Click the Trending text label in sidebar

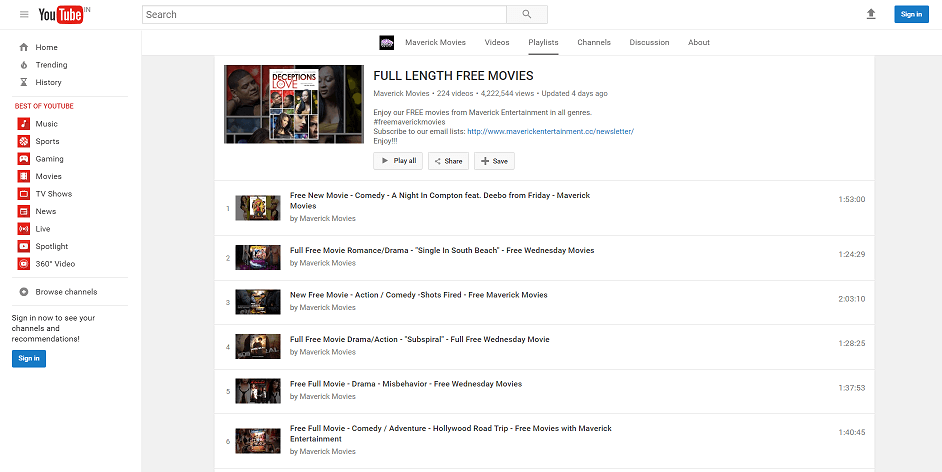[x=51, y=65]
